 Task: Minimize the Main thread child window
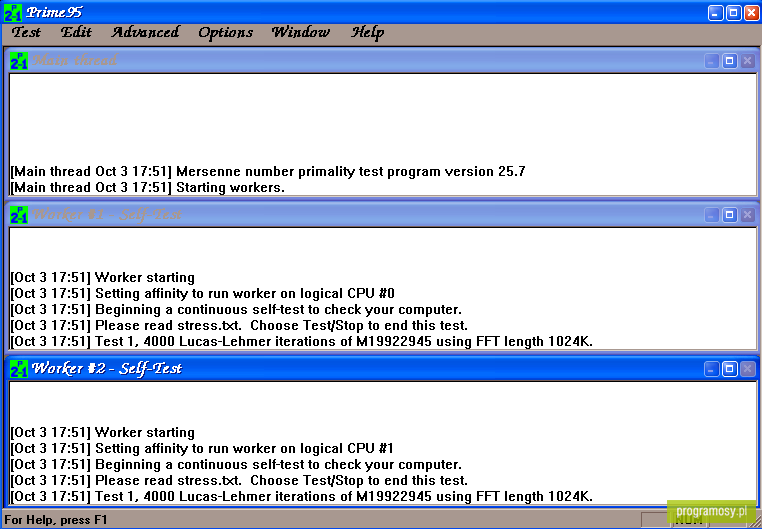(x=711, y=61)
